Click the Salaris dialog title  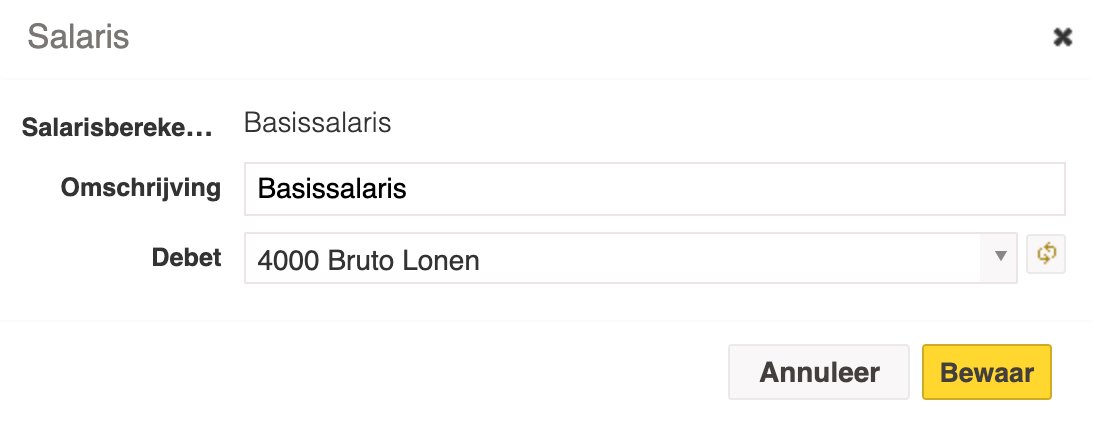tap(78, 37)
